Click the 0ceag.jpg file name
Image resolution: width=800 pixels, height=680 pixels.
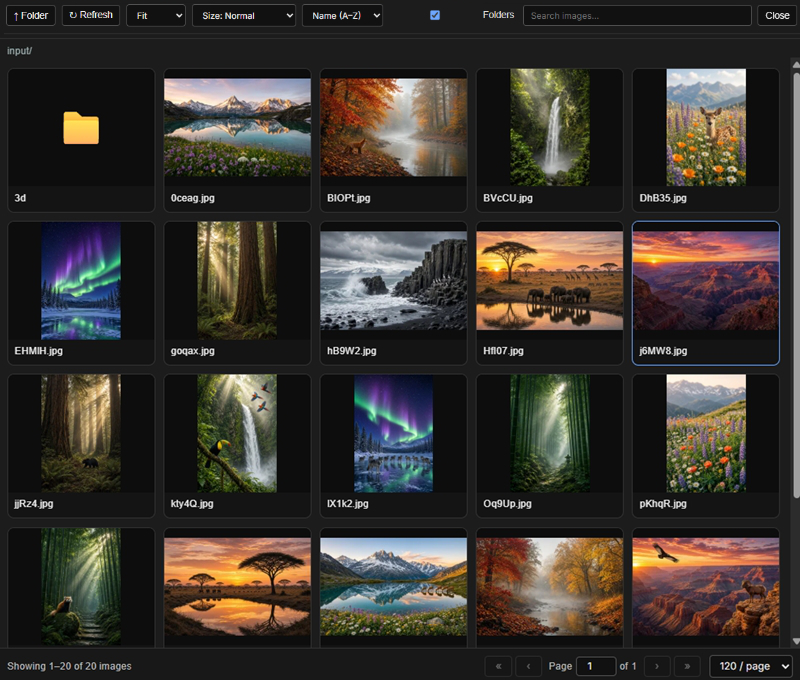coord(192,198)
